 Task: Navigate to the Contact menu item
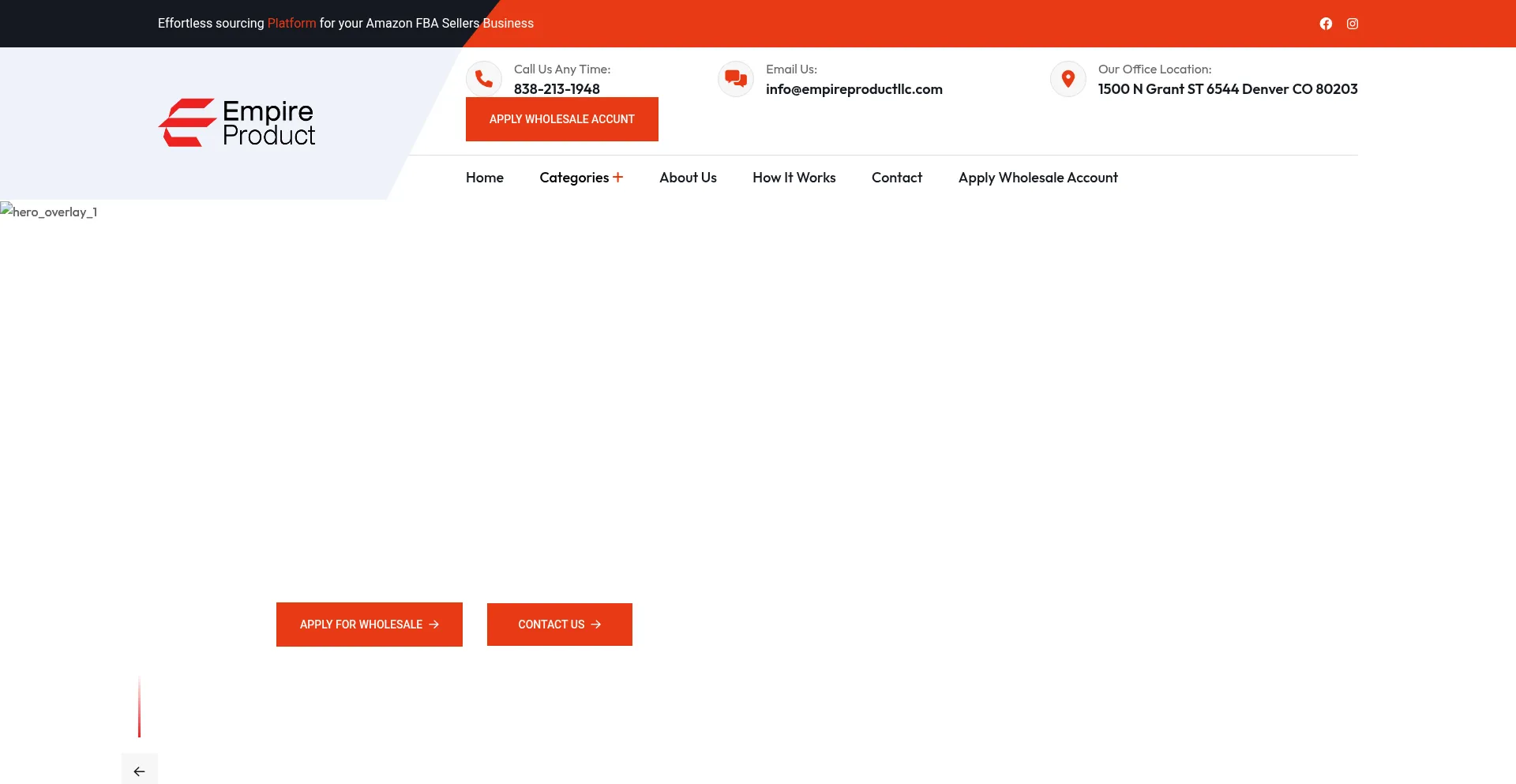(x=896, y=178)
